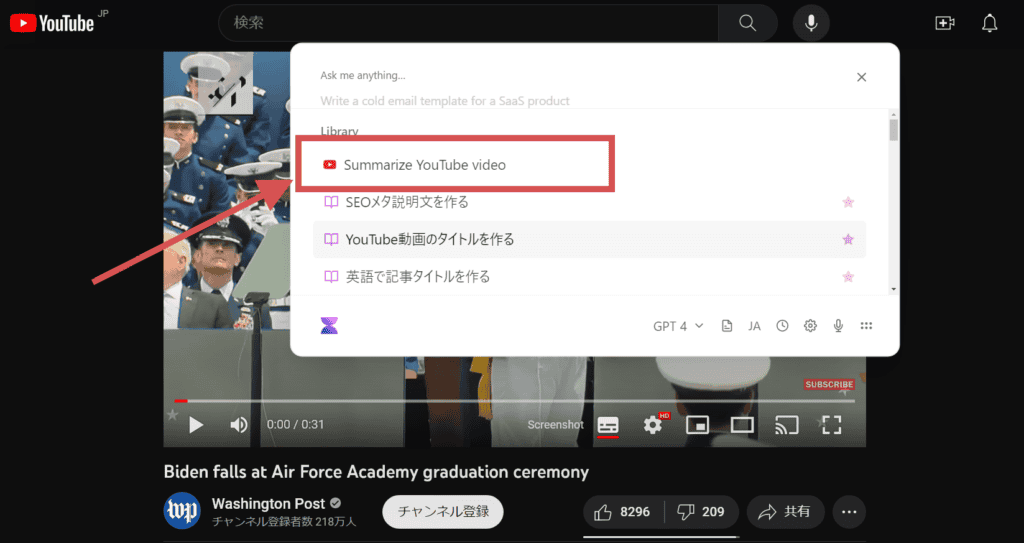The image size is (1024, 543).
Task: Select Summarize YouTube video from the library
Action: pos(455,165)
